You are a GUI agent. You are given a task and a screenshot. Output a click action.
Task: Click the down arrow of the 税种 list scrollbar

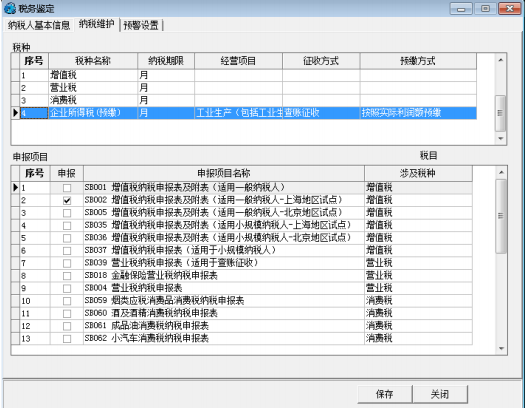pyautogui.click(x=500, y=138)
